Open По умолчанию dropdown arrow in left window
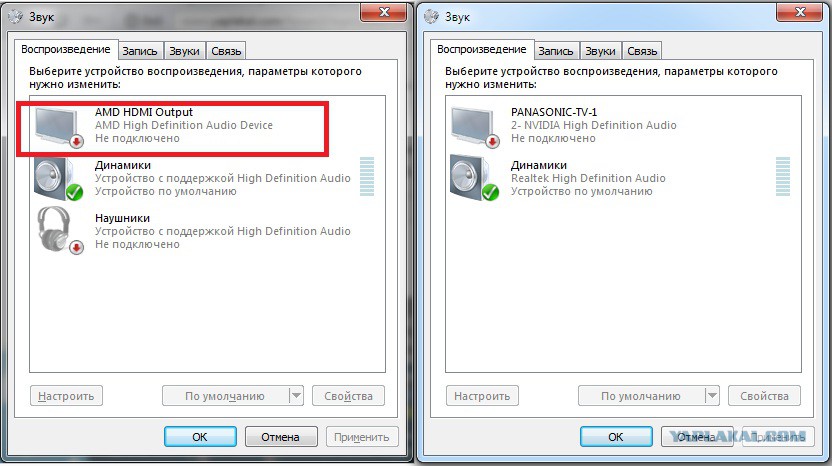832x466 pixels. [x=296, y=396]
